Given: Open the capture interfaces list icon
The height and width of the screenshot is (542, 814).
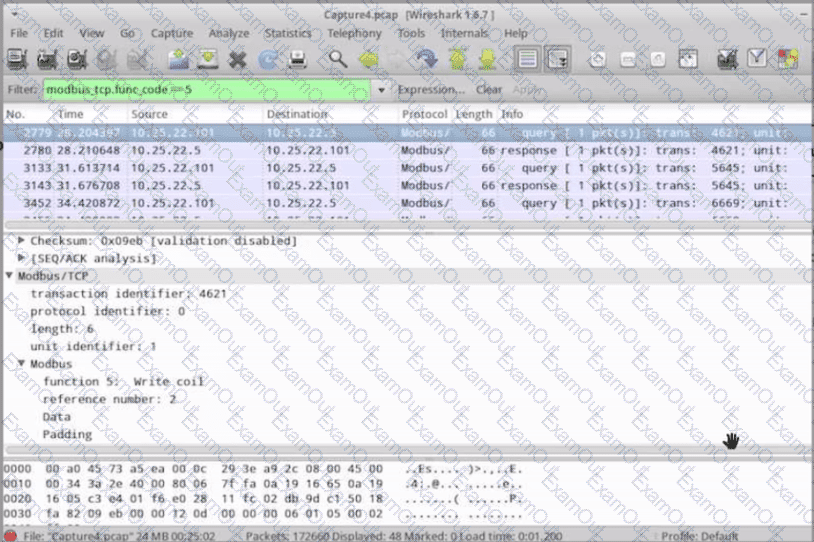Looking at the screenshot, I should (x=19, y=59).
